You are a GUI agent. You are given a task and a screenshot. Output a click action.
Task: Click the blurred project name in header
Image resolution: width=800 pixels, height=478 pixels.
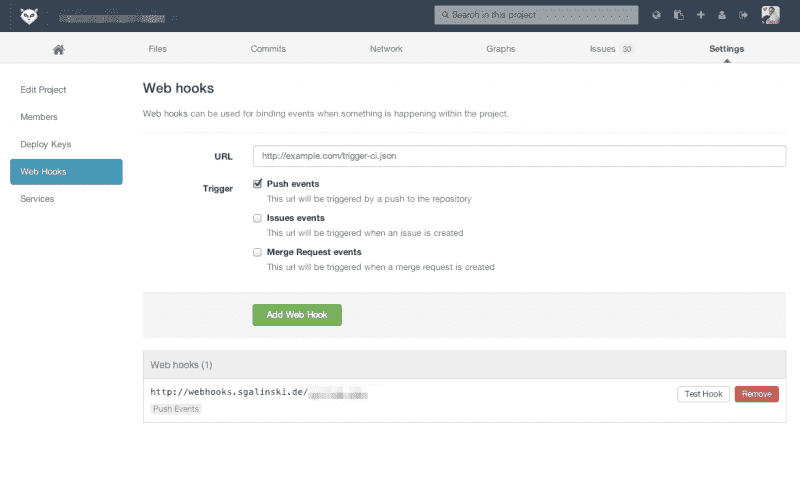[x=112, y=18]
